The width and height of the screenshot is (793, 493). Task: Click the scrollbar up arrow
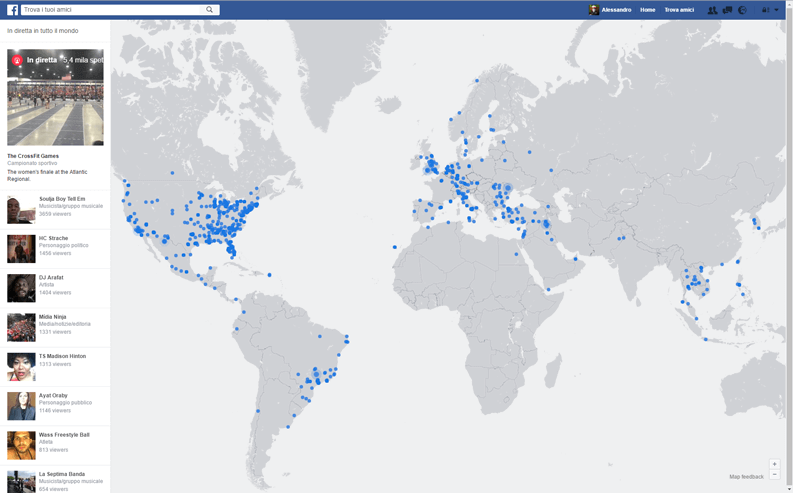pyautogui.click(x=788, y=3)
